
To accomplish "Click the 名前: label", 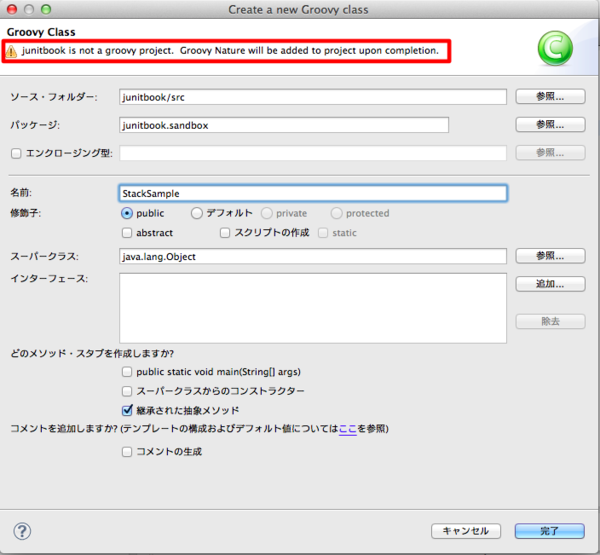I will coord(21,193).
